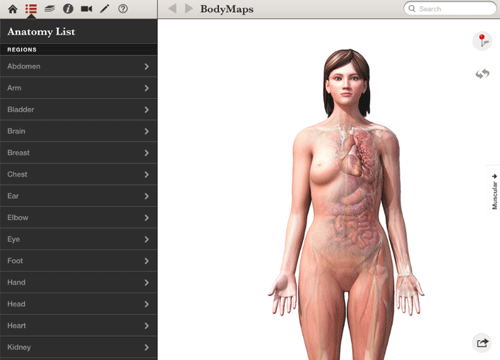The image size is (500, 360).
Task: Open the Arm region
Action: click(x=79, y=88)
